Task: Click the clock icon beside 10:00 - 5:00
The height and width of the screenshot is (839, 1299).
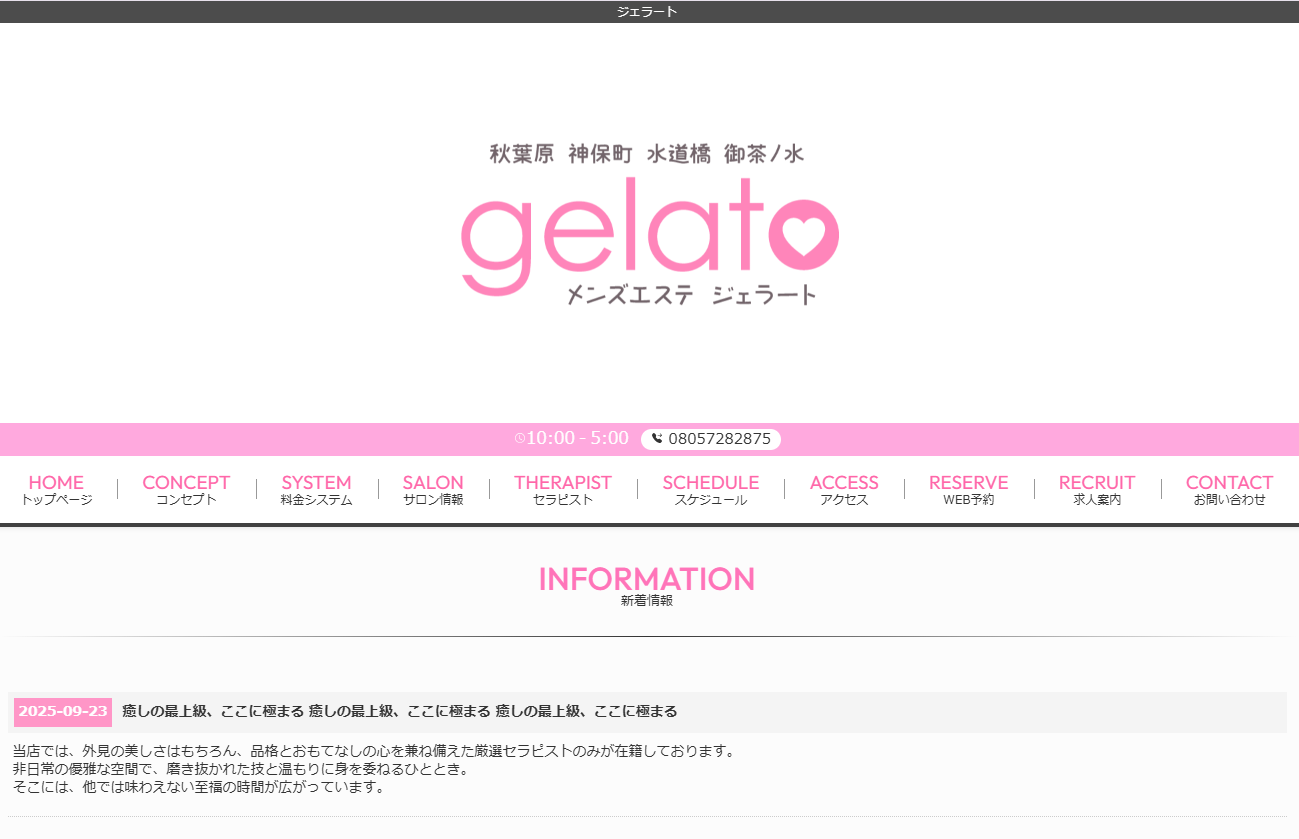Action: coord(520,438)
